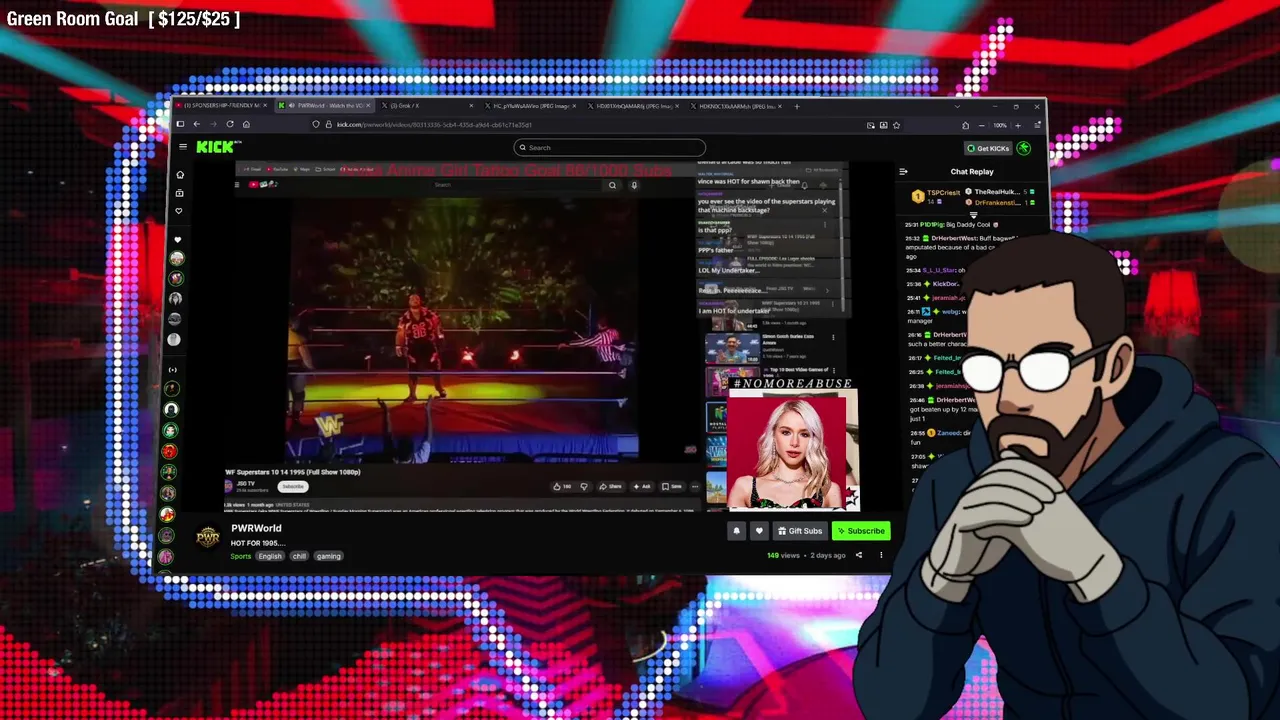The image size is (1280, 720).
Task: Close the PWRWorld browser tab
Action: pos(368,106)
